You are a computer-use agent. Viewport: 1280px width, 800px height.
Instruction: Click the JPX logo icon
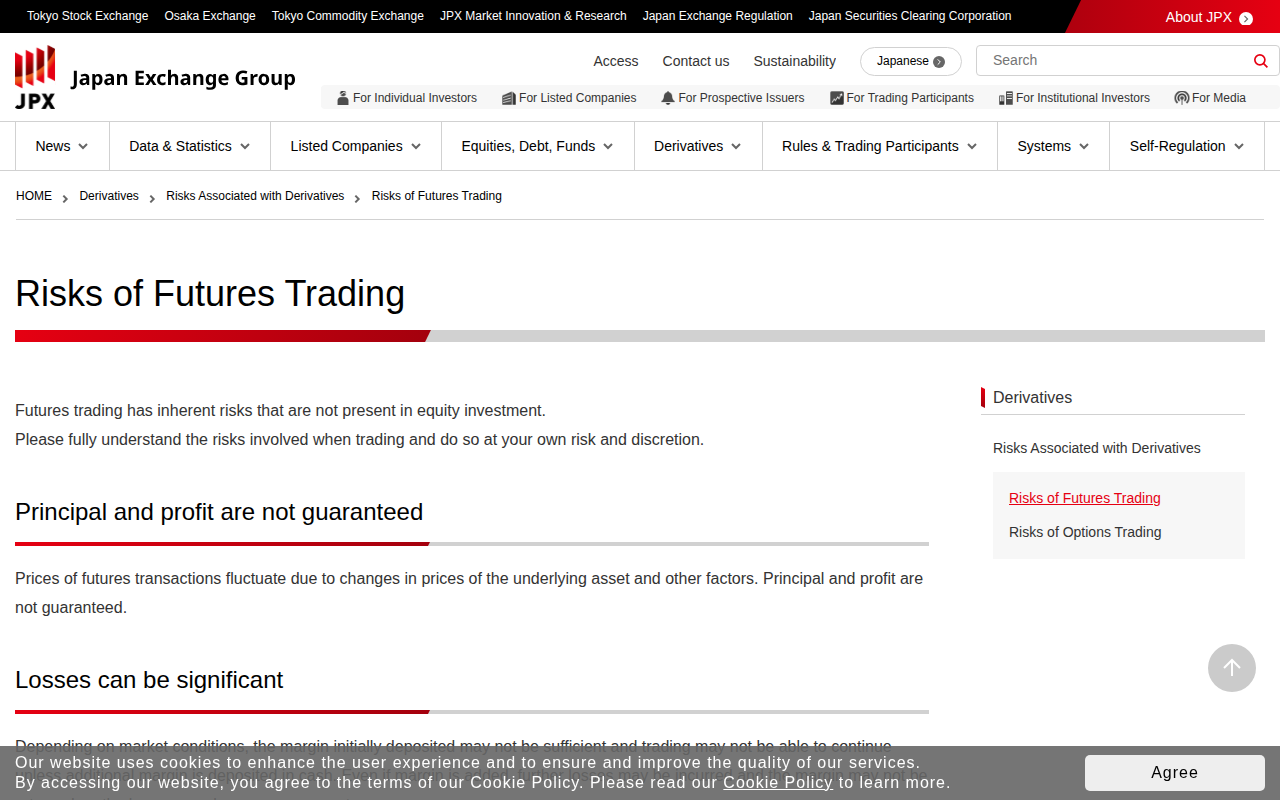(x=35, y=77)
